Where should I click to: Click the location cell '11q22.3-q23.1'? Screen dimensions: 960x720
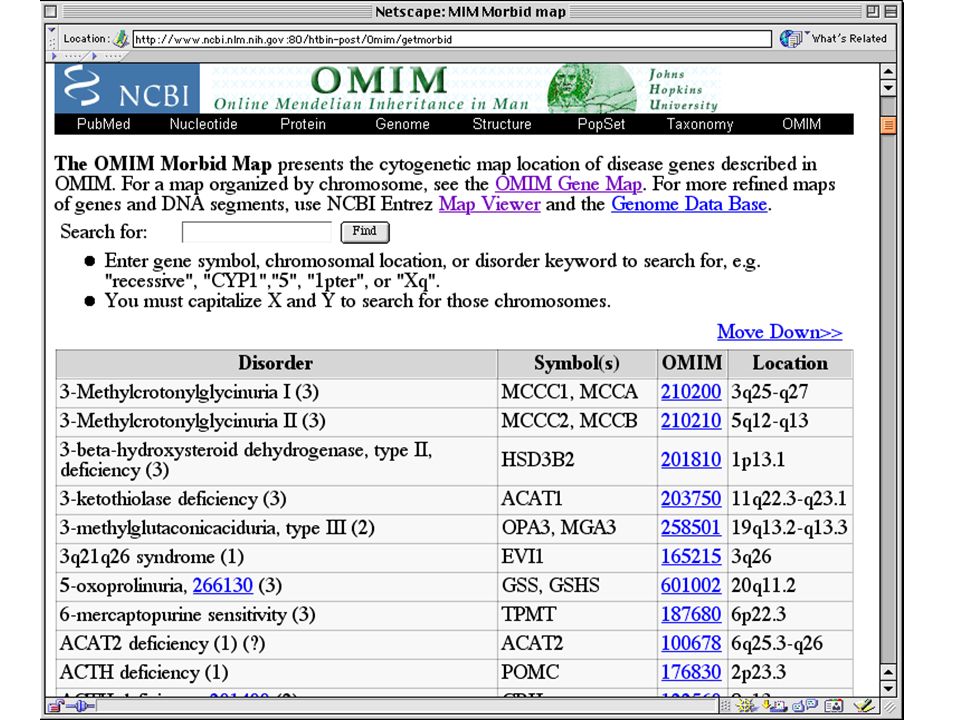click(789, 499)
